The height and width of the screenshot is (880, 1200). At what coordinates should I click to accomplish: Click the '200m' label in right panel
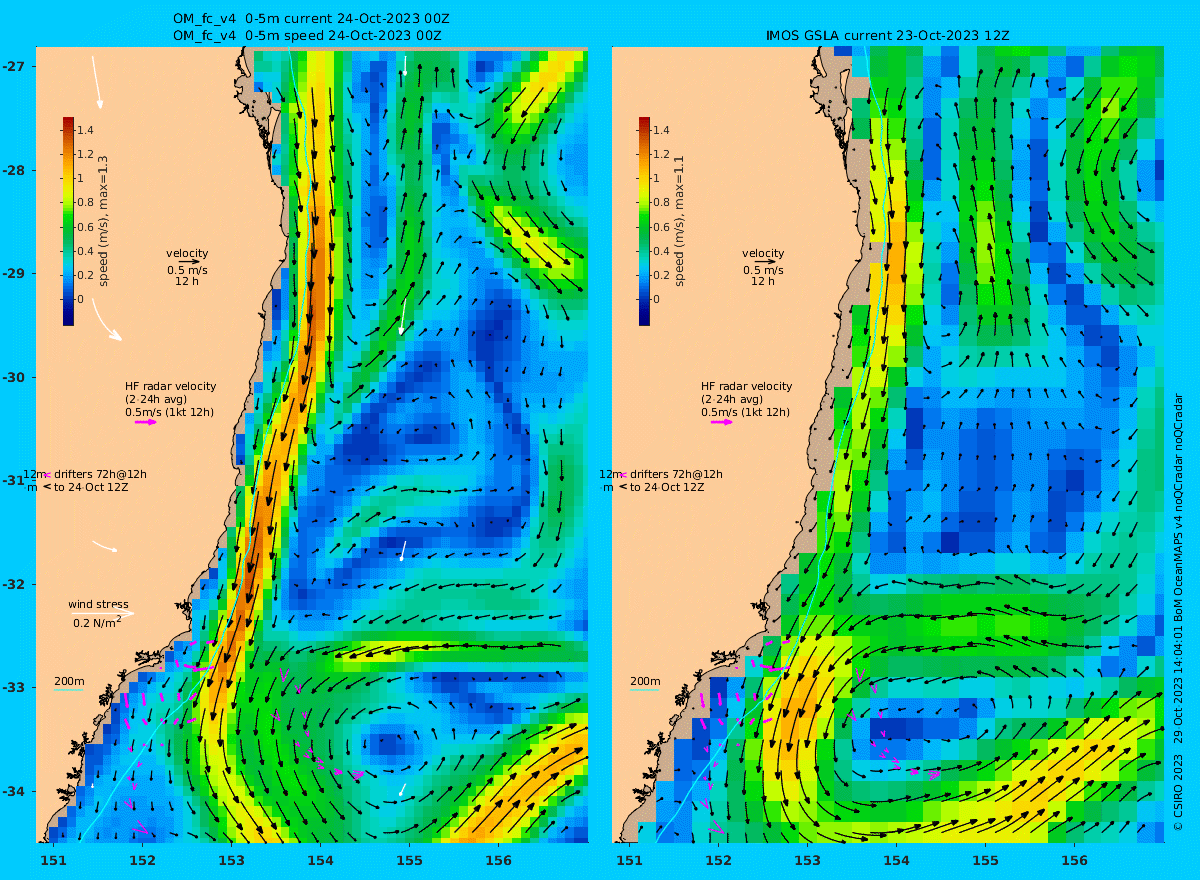645,681
